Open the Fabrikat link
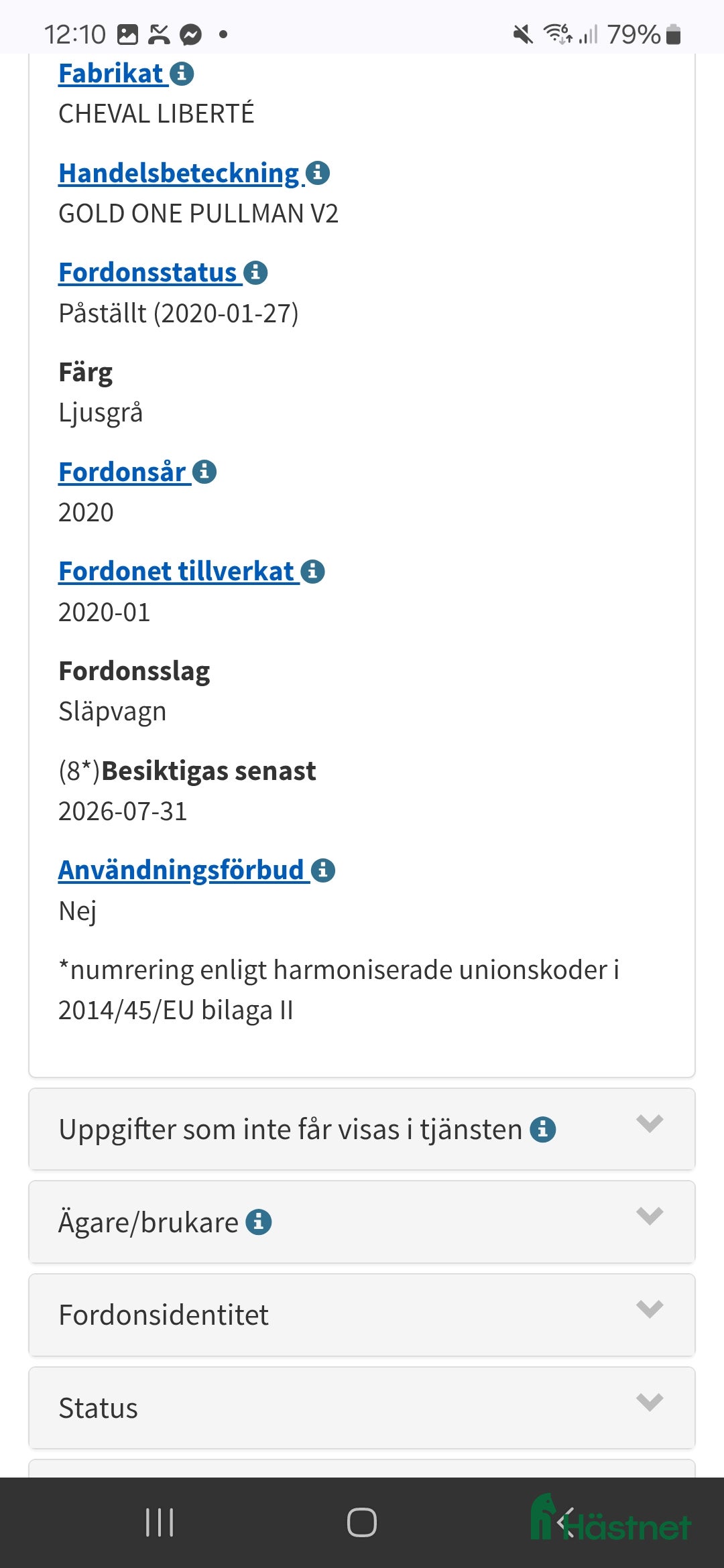Image resolution: width=724 pixels, height=1568 pixels. click(x=111, y=74)
